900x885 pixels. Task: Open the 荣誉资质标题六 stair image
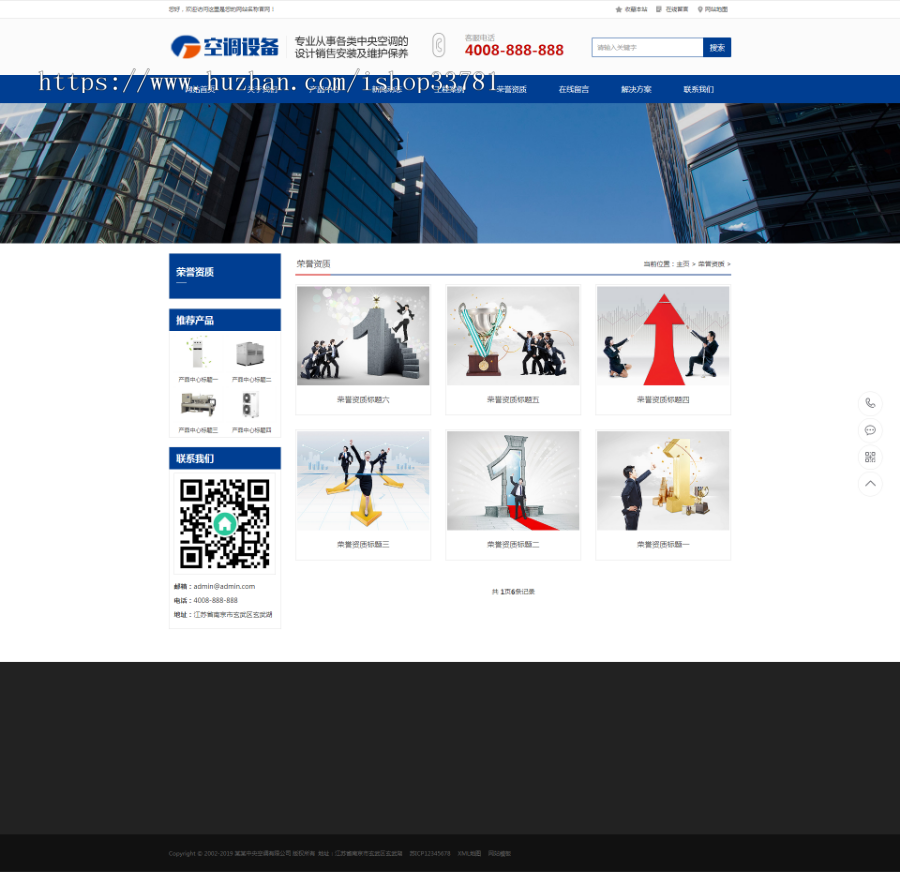pyautogui.click(x=363, y=336)
